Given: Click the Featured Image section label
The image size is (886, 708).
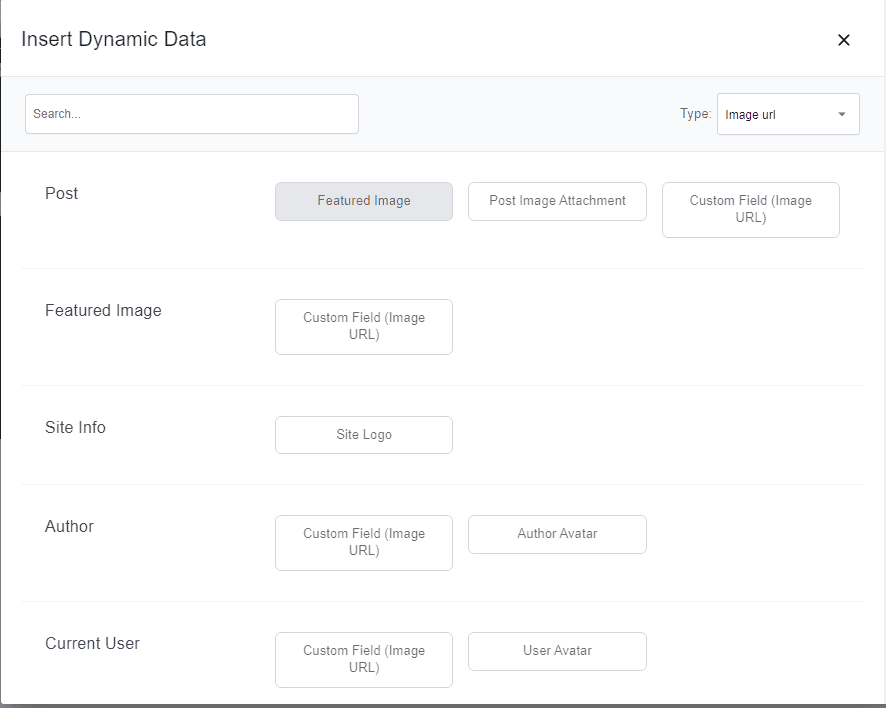Looking at the screenshot, I should click(x=103, y=310).
